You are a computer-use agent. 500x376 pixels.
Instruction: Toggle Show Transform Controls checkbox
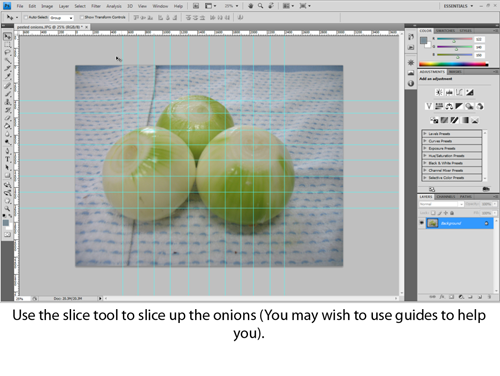click(x=82, y=17)
